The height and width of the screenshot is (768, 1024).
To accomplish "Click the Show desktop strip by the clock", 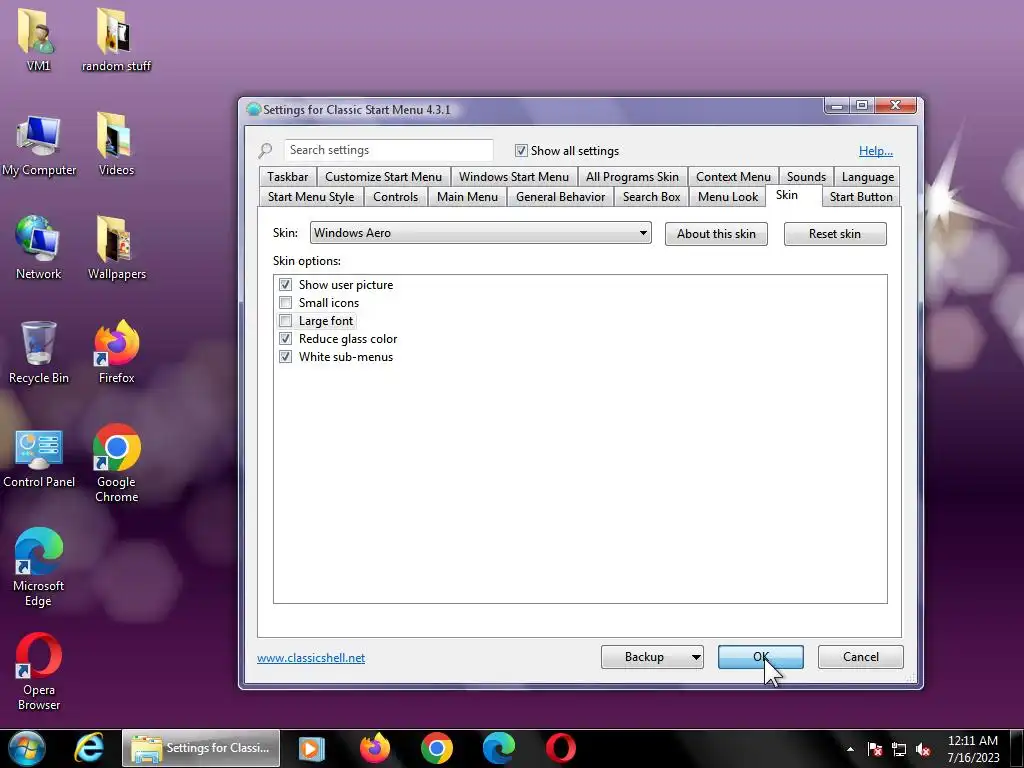I will point(1017,748).
